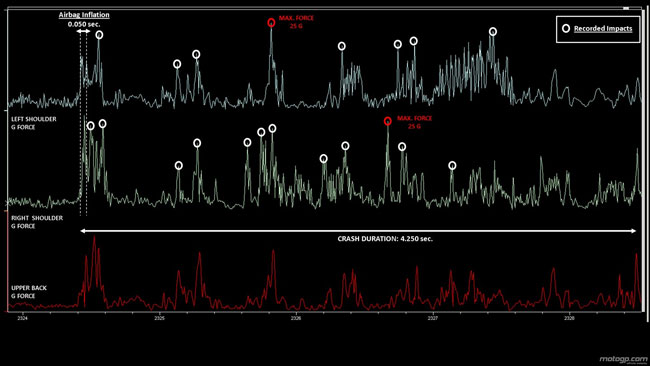Click the 2324 time axis tick label
This screenshot has height=366, width=650.
[x=22, y=318]
